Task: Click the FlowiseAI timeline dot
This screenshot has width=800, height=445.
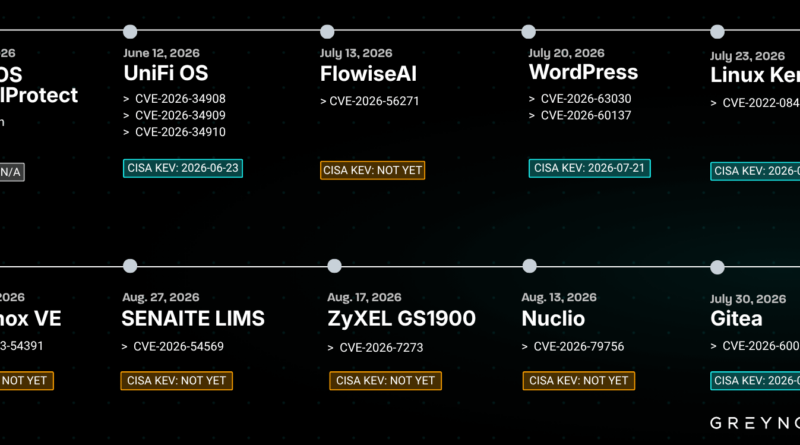Action: coord(327,32)
